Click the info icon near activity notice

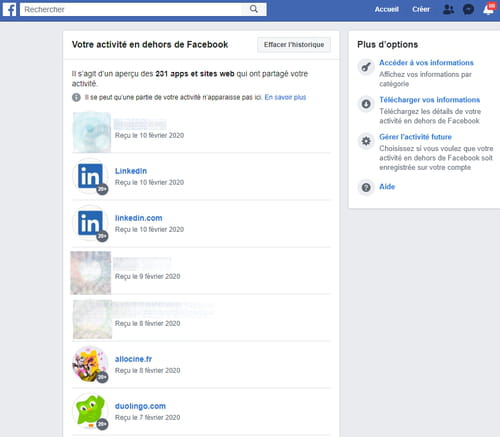click(76, 97)
